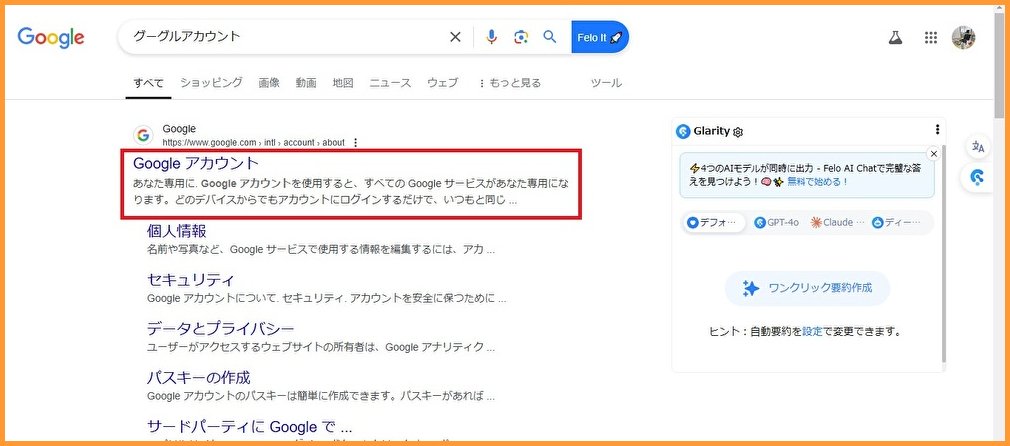Select the ディー… model tab

click(897, 222)
